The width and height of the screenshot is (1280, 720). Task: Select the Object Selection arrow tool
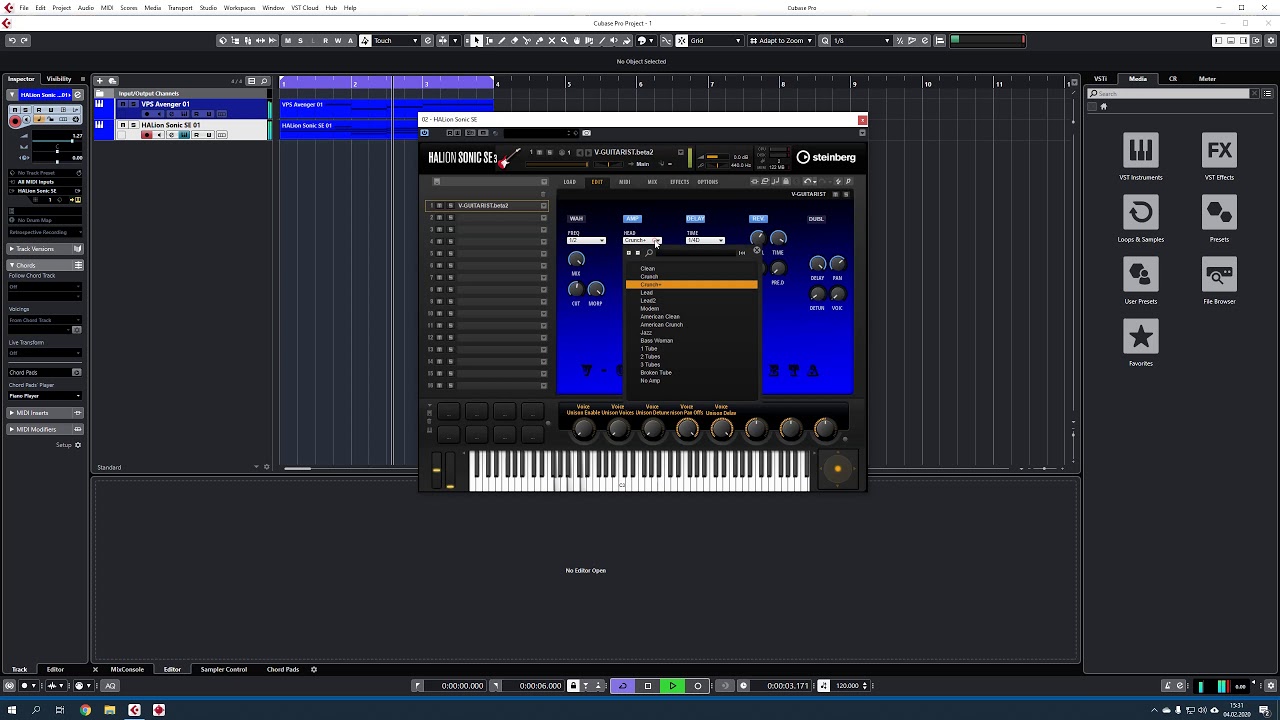pyautogui.click(x=476, y=40)
